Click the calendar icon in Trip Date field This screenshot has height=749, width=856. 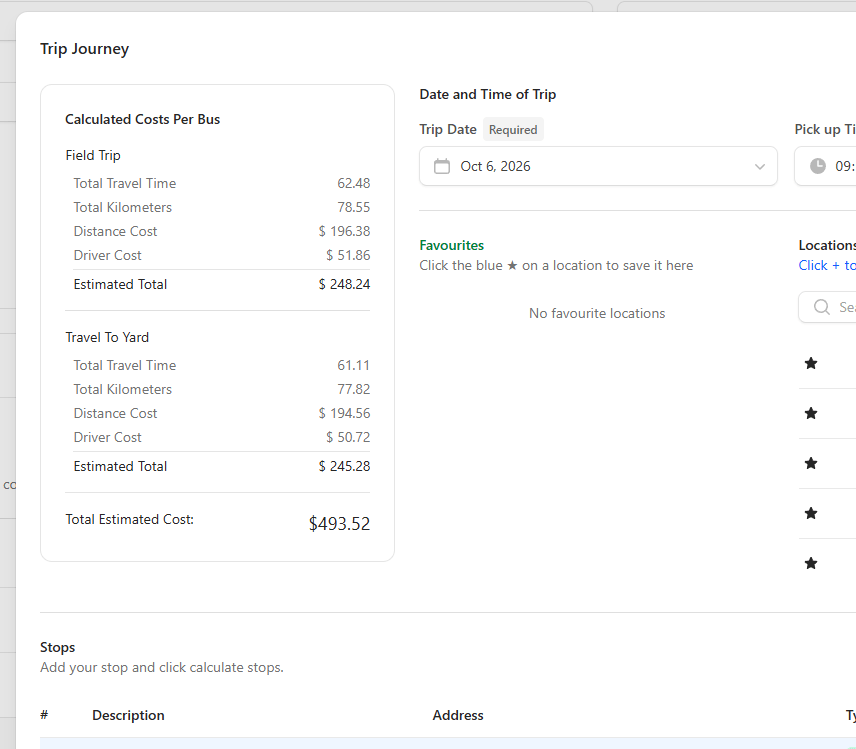tap(442, 166)
